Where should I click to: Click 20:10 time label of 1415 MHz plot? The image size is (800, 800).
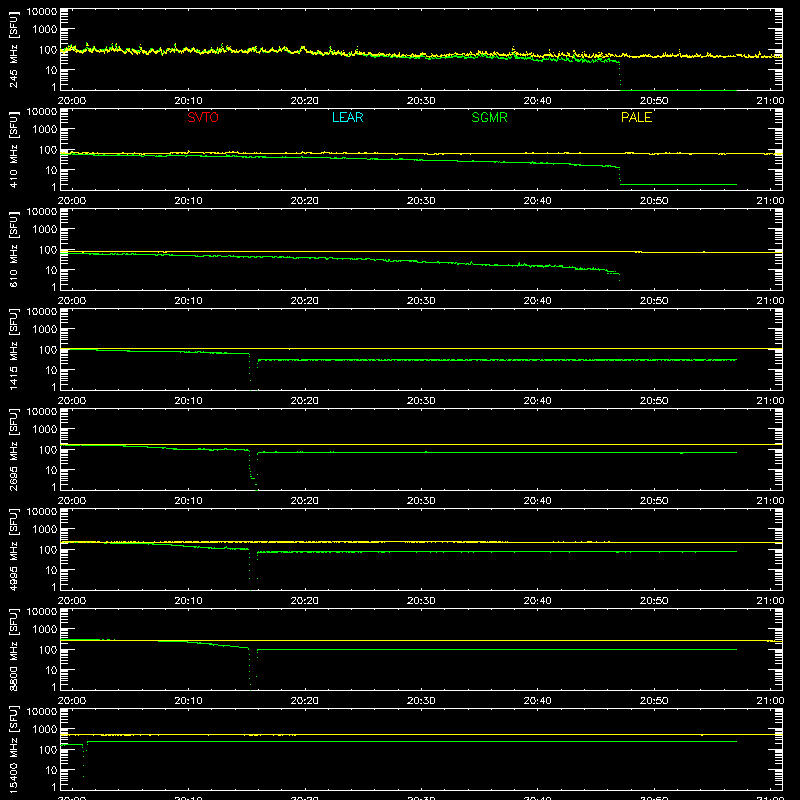188,401
